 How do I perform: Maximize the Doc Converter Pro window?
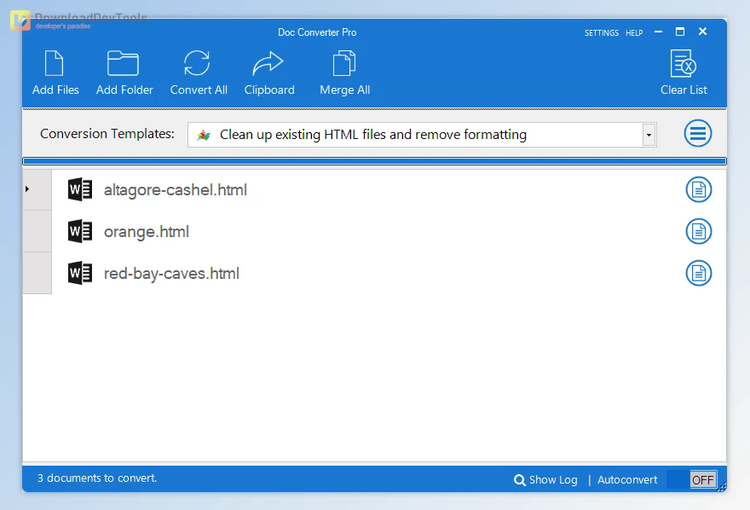(x=680, y=32)
